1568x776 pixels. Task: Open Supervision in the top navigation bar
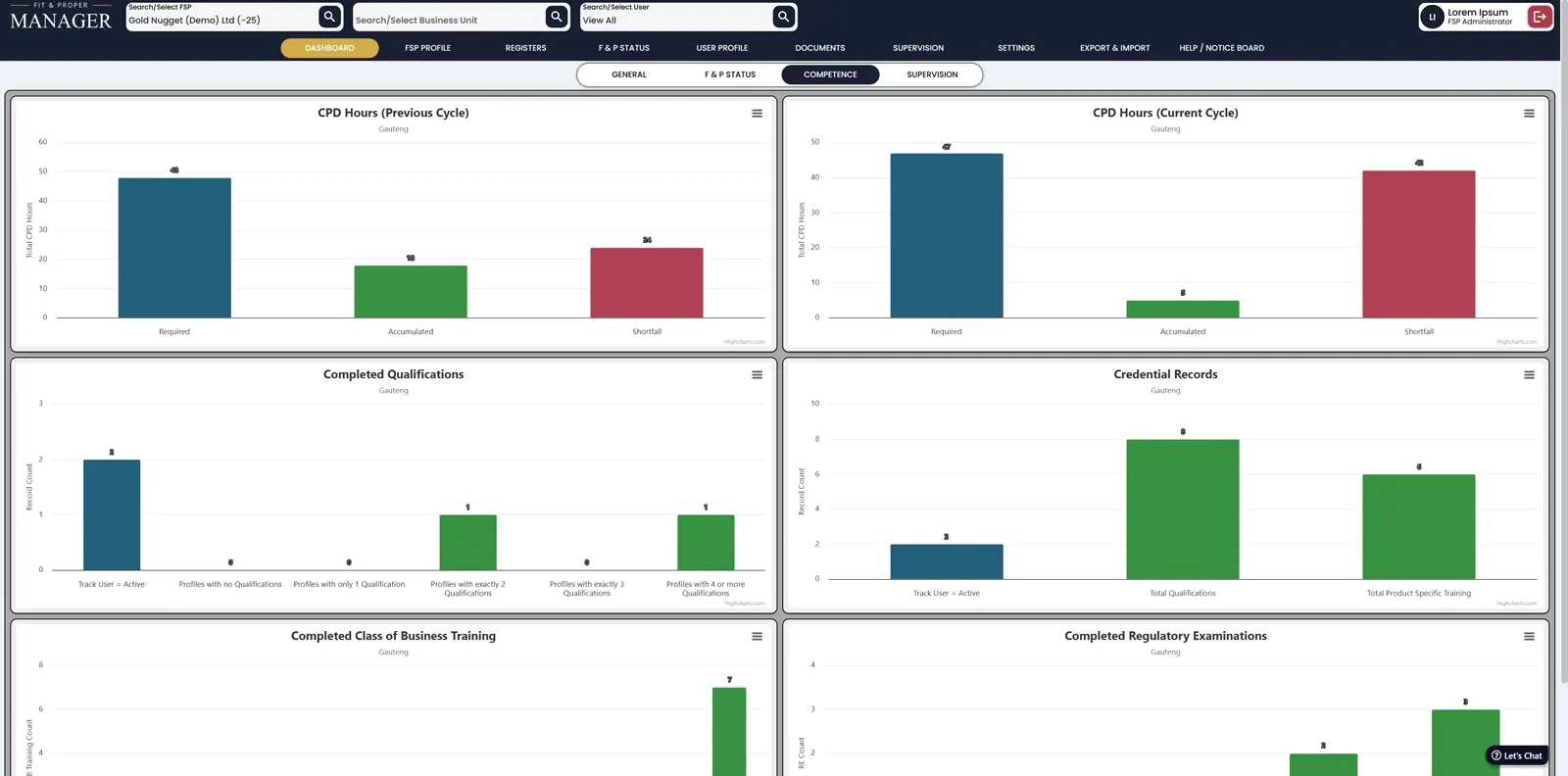click(918, 48)
